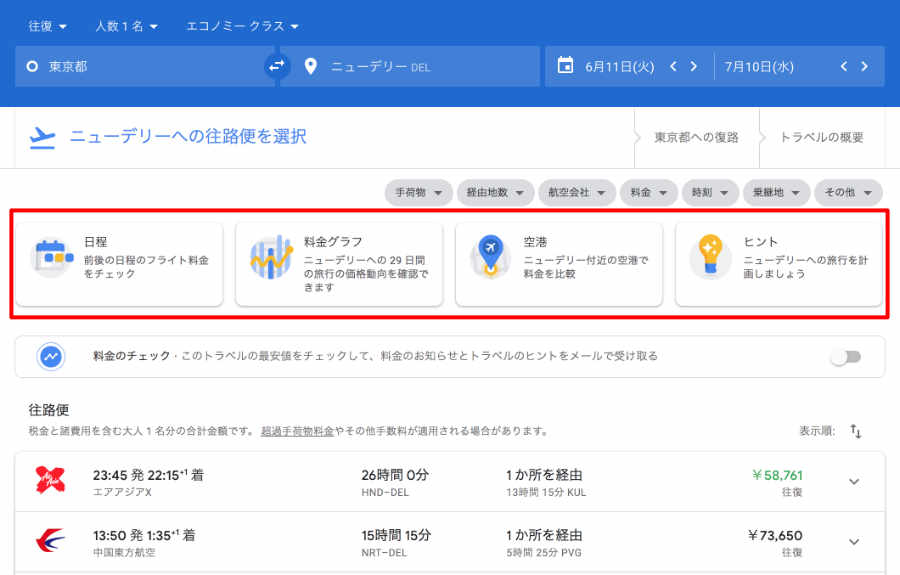Go to next return date after 7月10日
This screenshot has width=900, height=575.
pos(864,67)
